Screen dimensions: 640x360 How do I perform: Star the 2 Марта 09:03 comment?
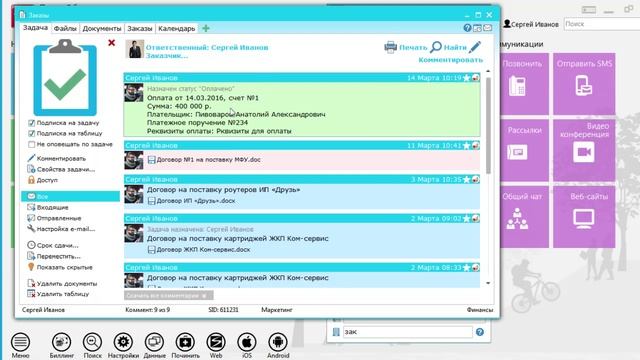pos(467,218)
